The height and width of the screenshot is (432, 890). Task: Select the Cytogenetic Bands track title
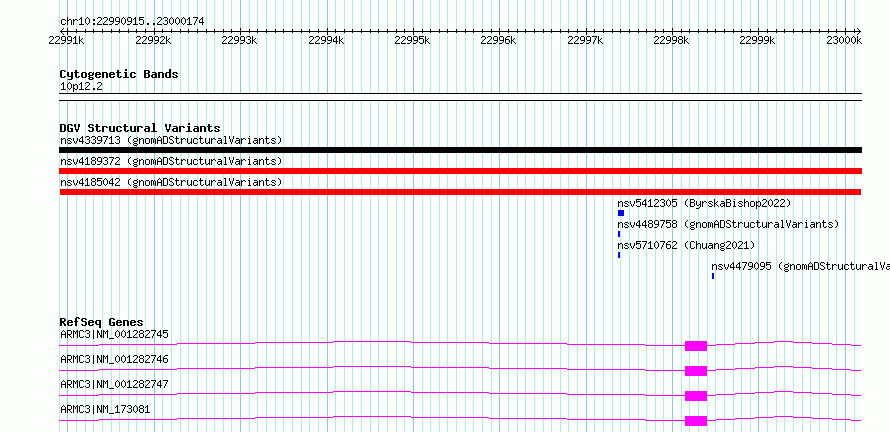(x=119, y=74)
